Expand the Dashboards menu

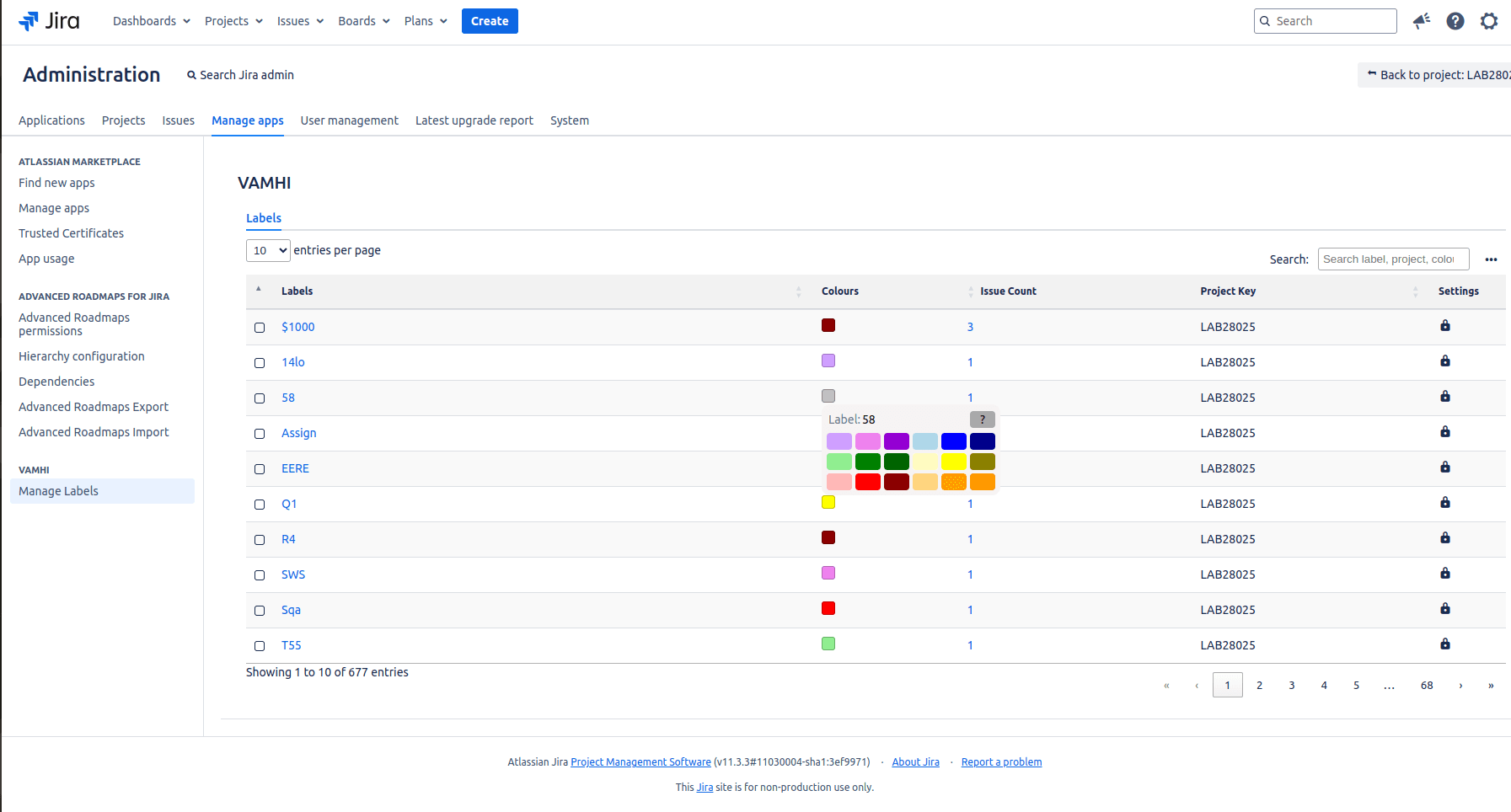pyautogui.click(x=152, y=21)
